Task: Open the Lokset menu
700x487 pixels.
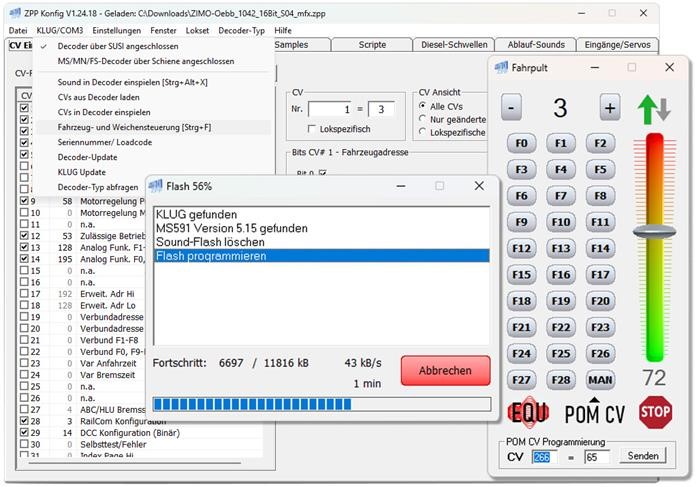Action: 198,31
